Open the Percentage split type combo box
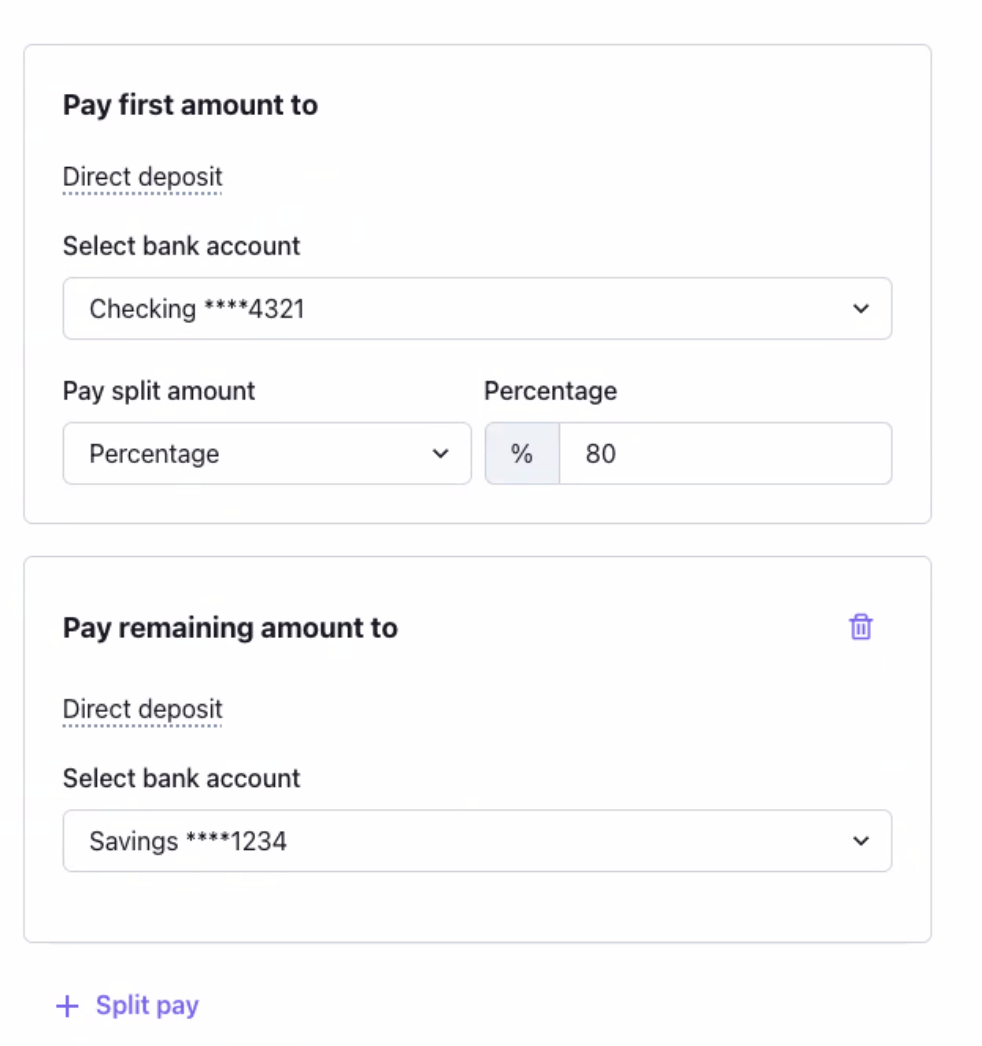This screenshot has width=982, height=1046. (x=267, y=454)
